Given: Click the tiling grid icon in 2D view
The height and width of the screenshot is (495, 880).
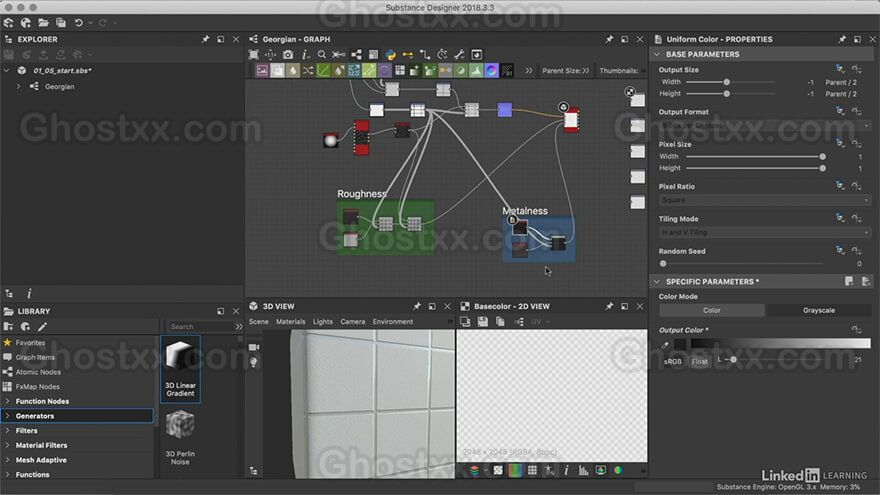Looking at the screenshot, I should click(532, 470).
